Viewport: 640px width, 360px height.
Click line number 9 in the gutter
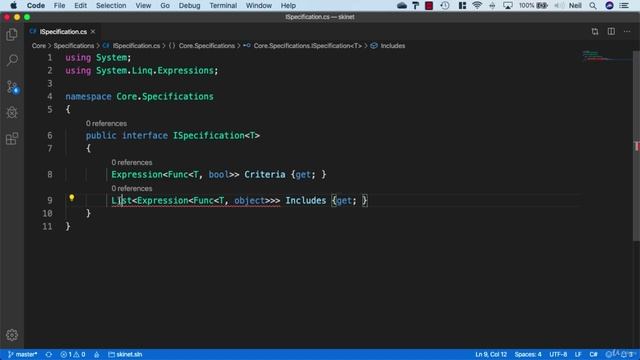point(50,200)
